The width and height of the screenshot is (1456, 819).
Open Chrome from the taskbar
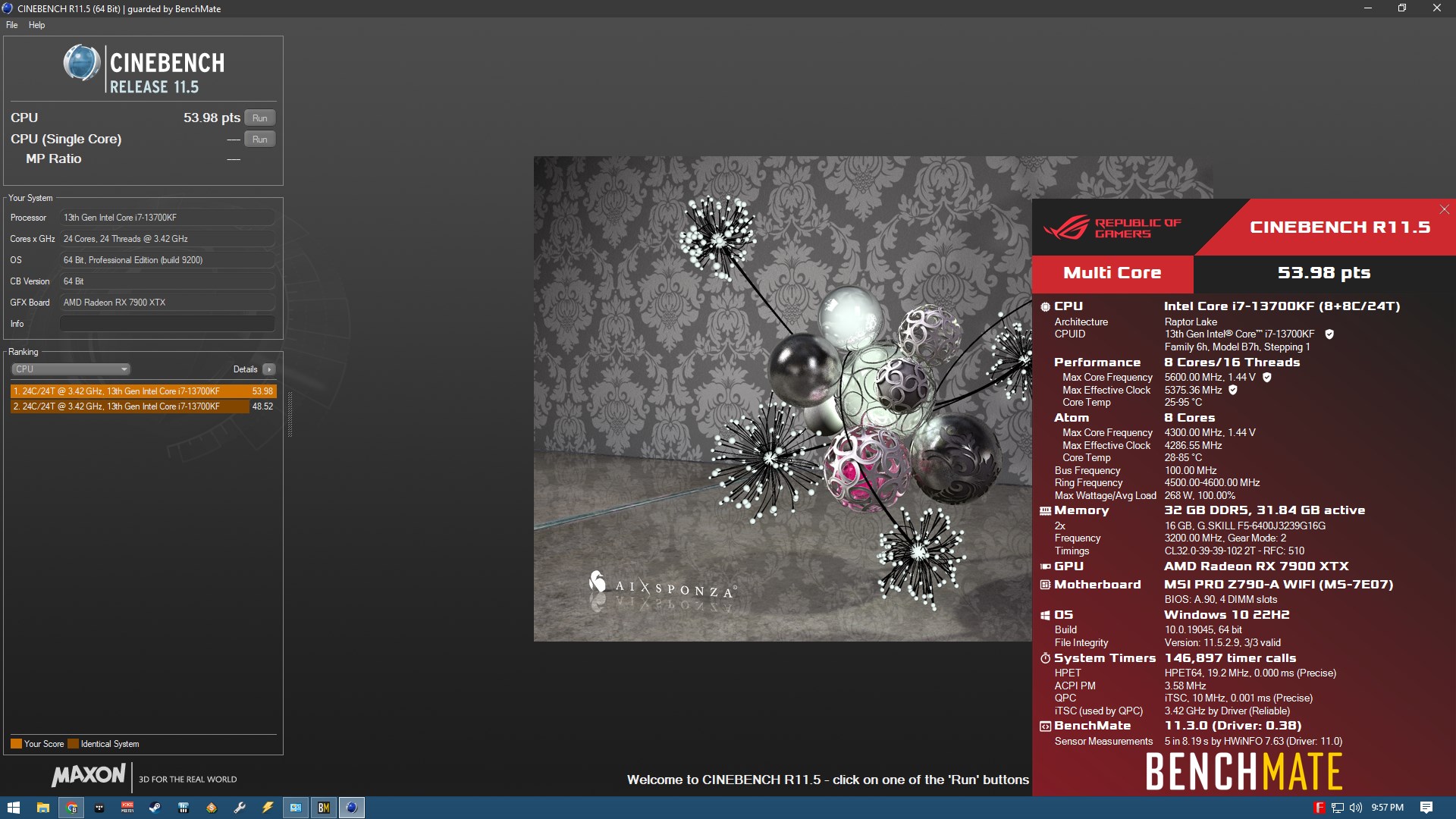click(71, 808)
